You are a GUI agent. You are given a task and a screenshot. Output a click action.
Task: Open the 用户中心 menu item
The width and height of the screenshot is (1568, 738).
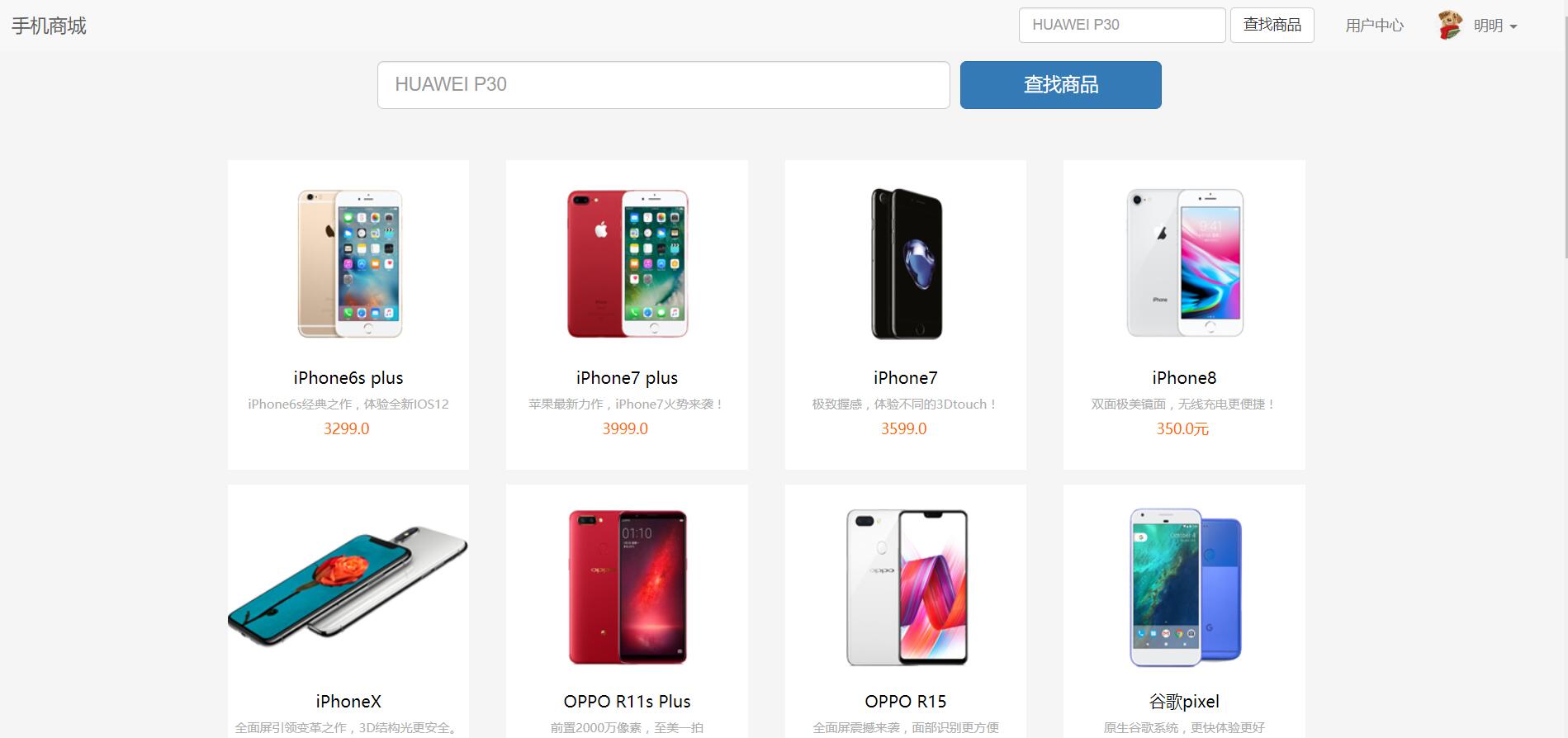pos(1375,26)
